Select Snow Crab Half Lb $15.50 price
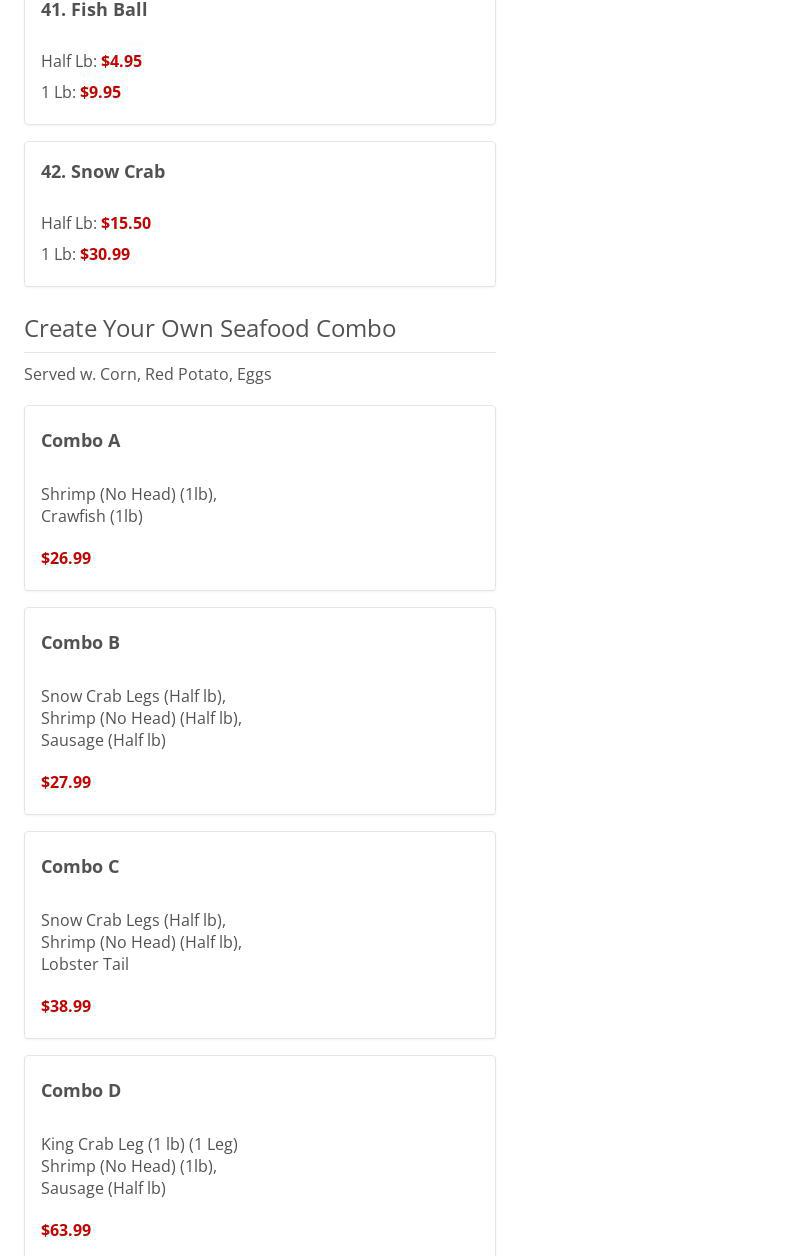 126,223
